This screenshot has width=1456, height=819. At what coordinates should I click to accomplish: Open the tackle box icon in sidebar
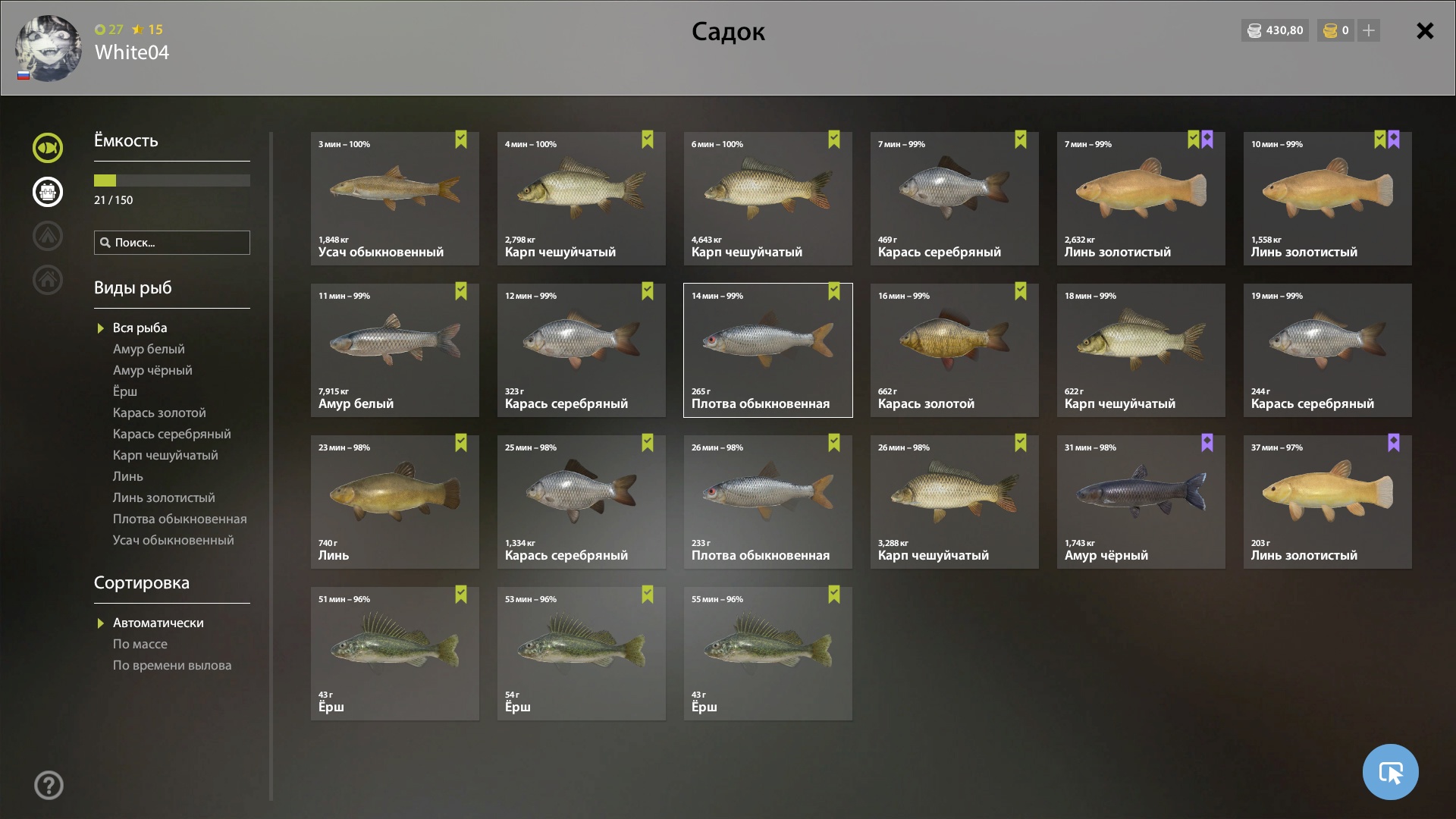coord(48,192)
